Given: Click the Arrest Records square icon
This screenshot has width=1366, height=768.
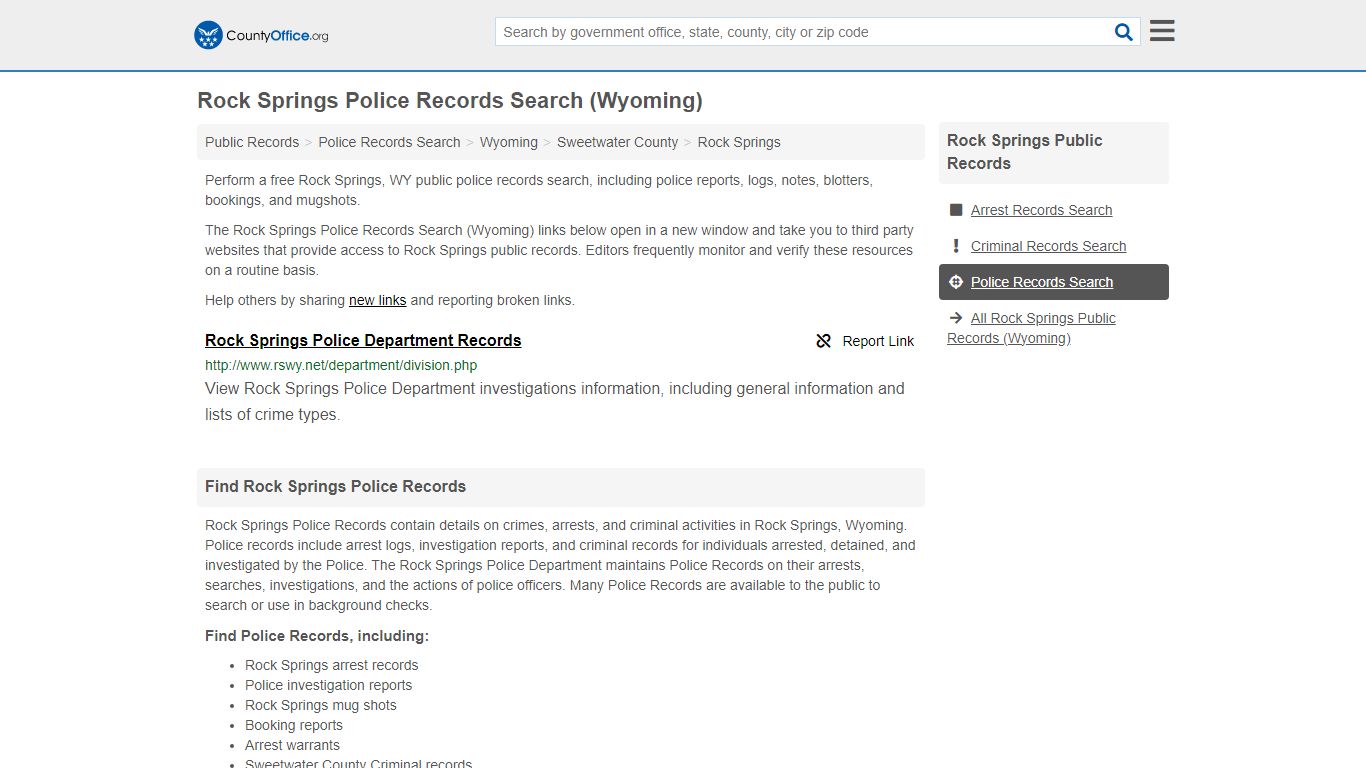Looking at the screenshot, I should coord(956,210).
